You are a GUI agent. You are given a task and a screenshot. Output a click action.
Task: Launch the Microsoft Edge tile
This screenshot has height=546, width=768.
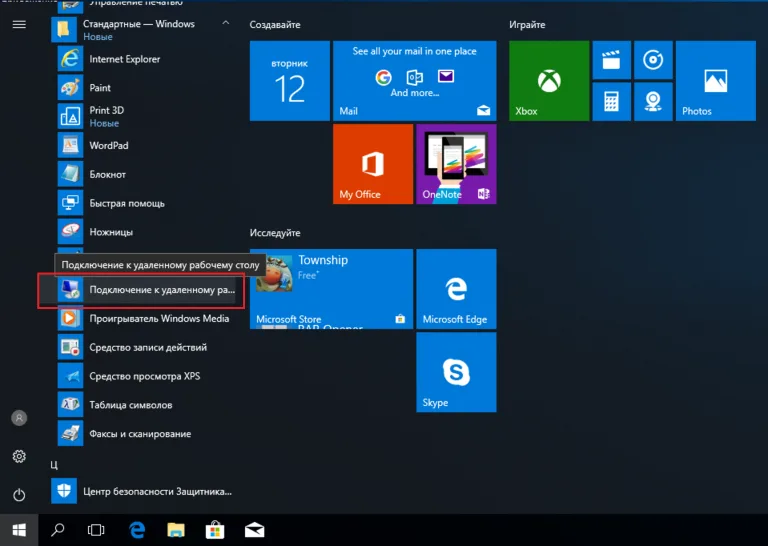(456, 289)
